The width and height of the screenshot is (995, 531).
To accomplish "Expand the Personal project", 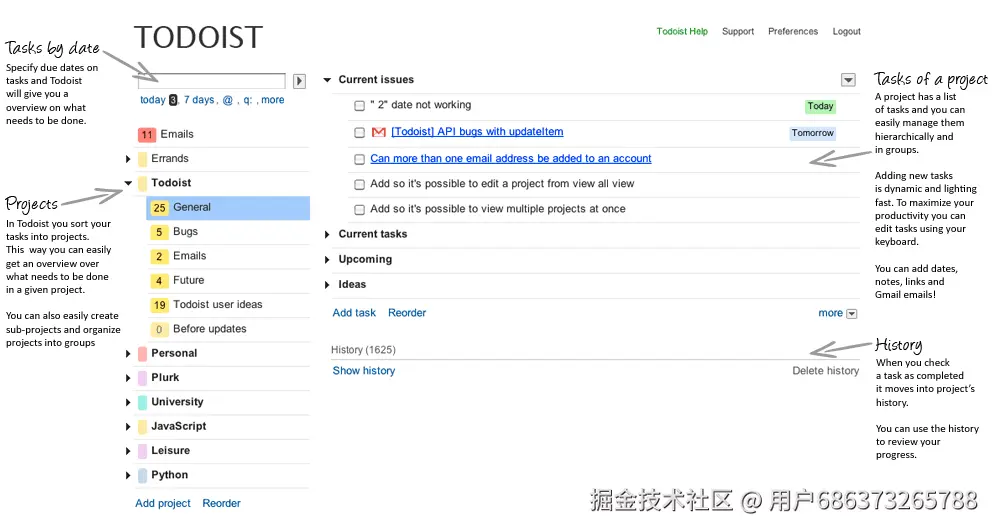I will tap(128, 354).
